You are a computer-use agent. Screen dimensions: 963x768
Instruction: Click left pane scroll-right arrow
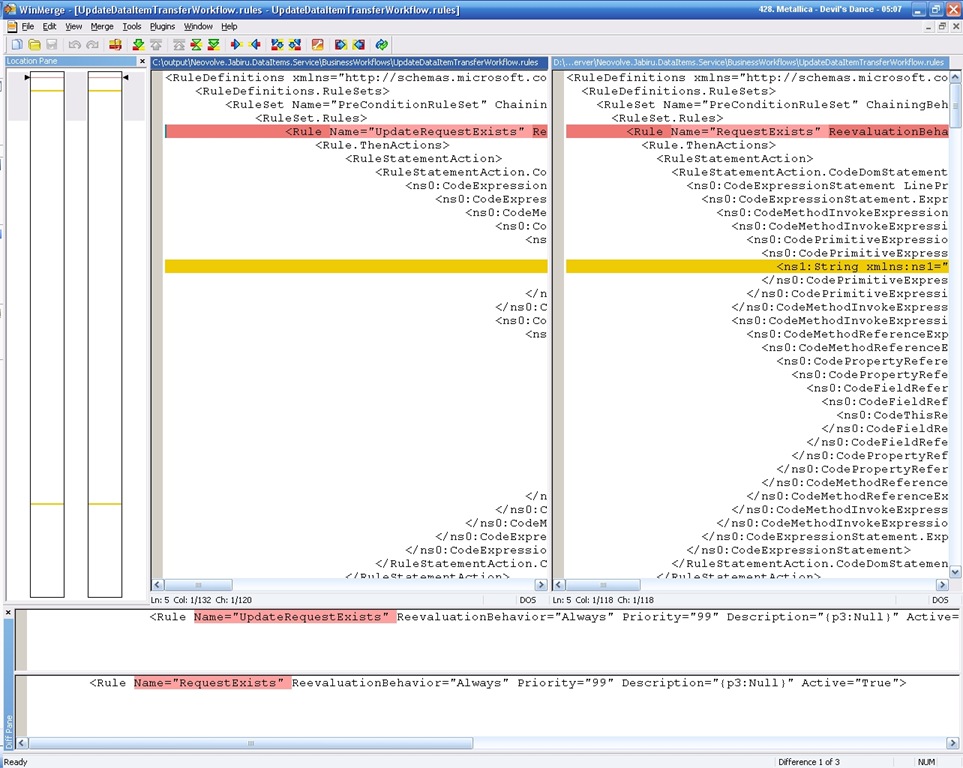point(541,585)
